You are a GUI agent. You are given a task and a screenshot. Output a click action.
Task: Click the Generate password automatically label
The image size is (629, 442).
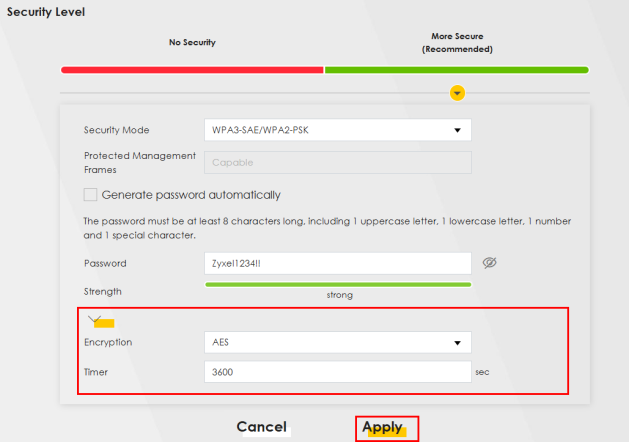tap(191, 195)
